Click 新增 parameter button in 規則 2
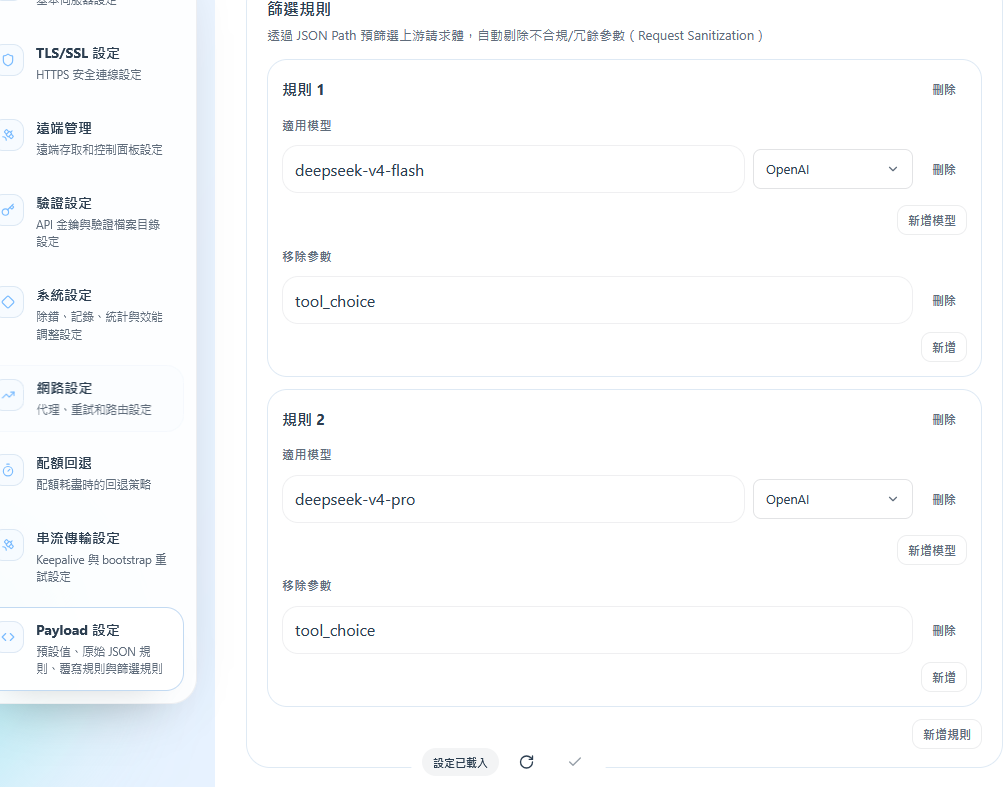 944,678
